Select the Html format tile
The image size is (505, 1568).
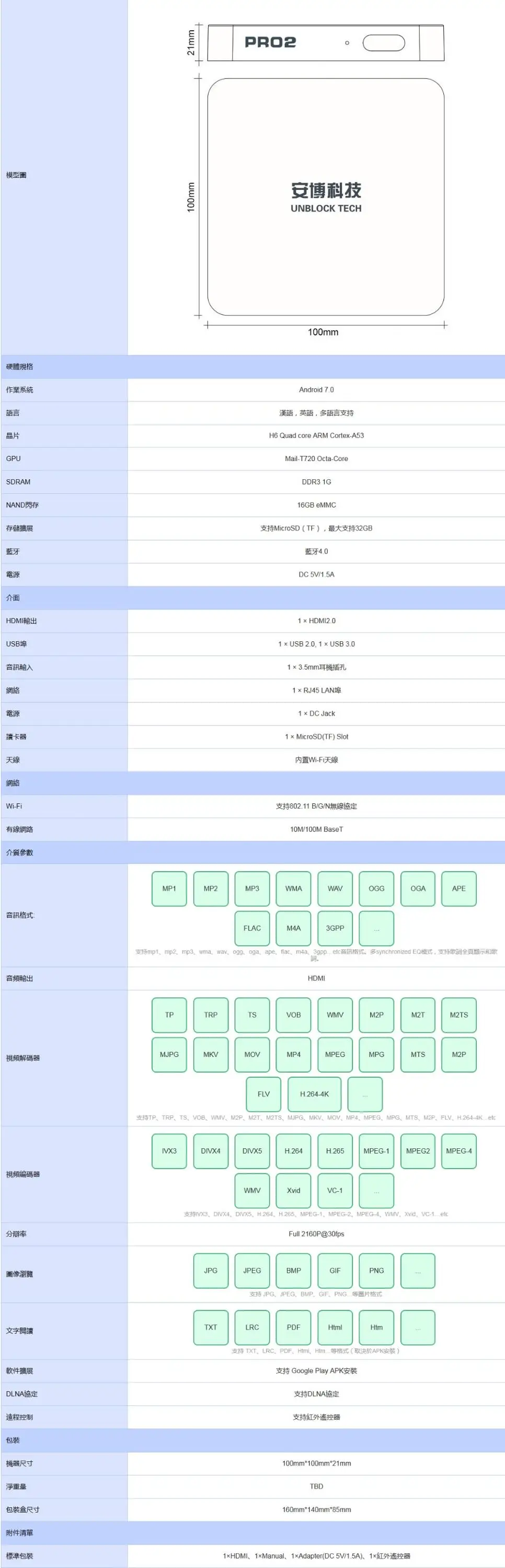[335, 1327]
